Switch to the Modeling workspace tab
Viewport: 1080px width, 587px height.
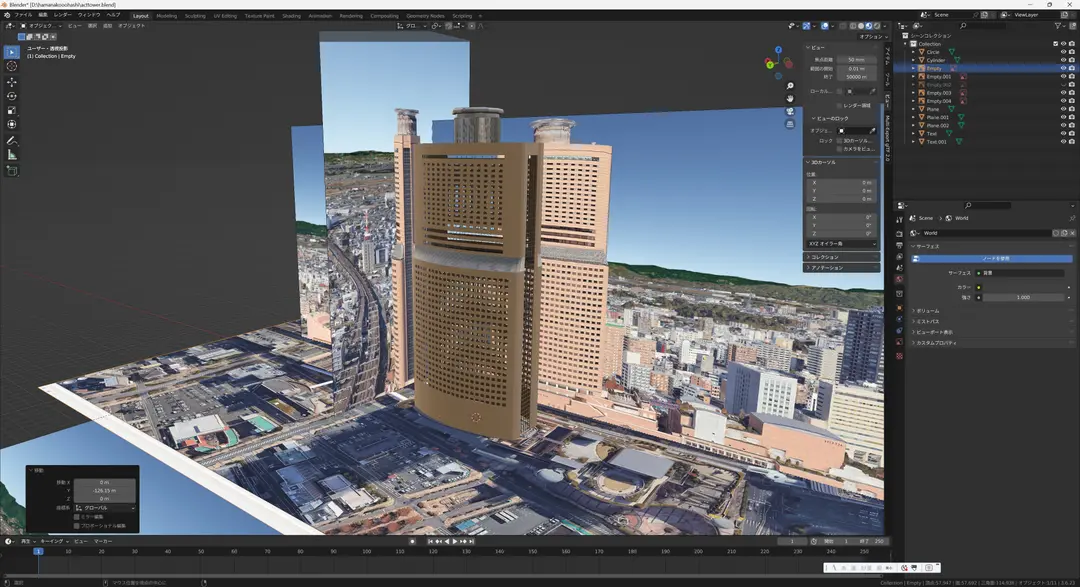pos(167,16)
